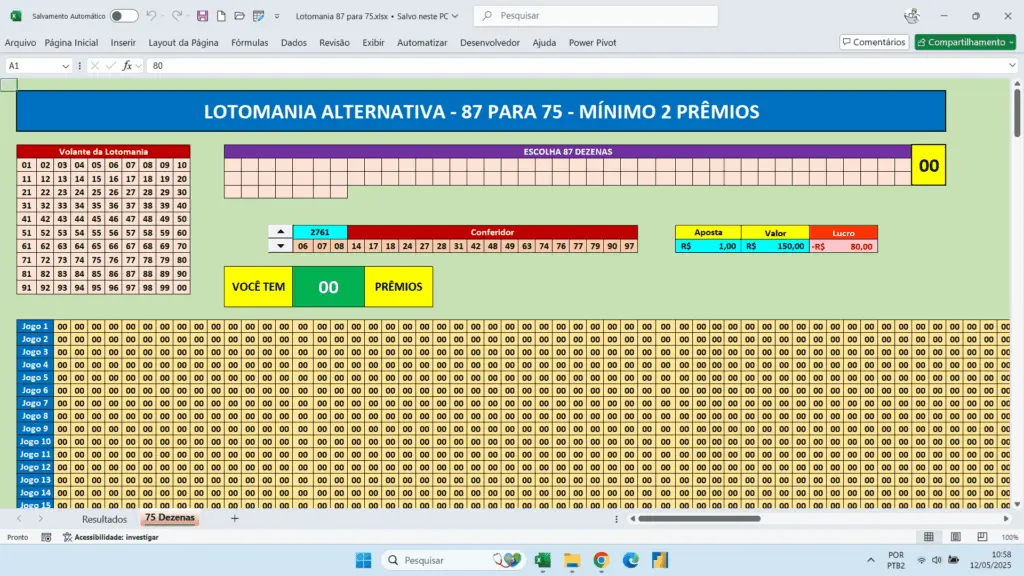
Task: Switch to Page Break Preview icon
Action: [982, 537]
